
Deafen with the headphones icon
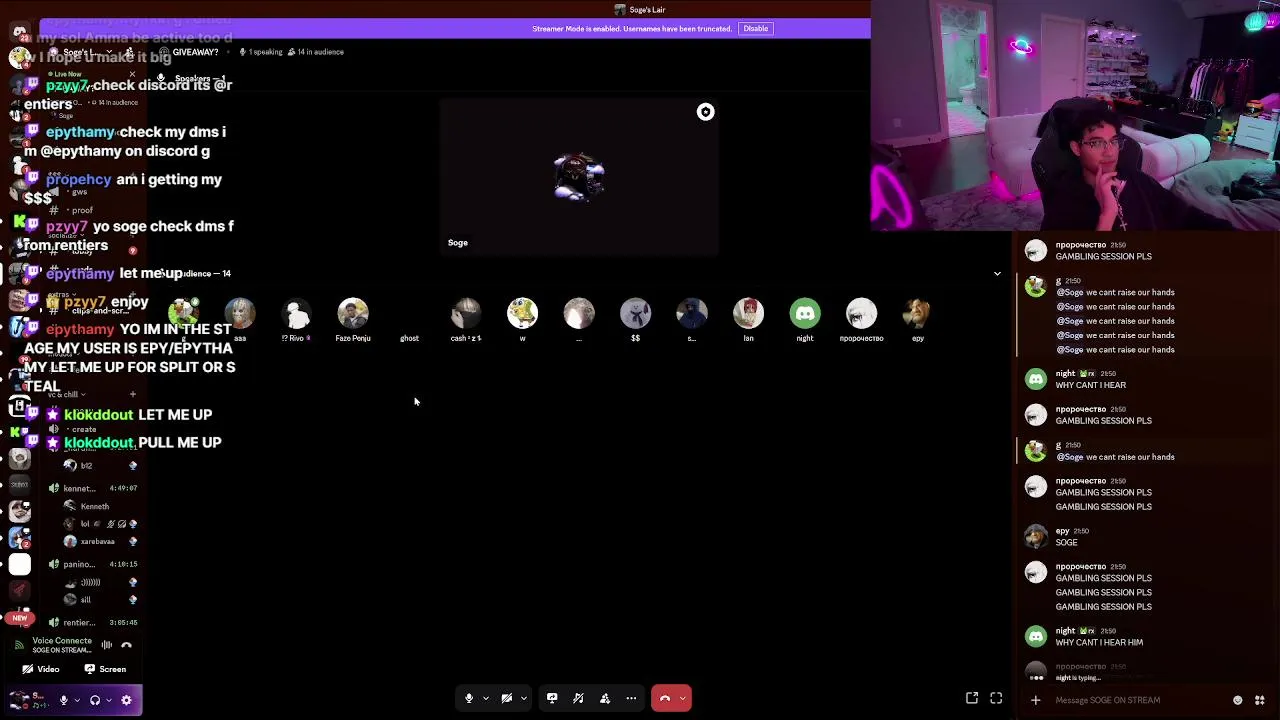click(95, 700)
